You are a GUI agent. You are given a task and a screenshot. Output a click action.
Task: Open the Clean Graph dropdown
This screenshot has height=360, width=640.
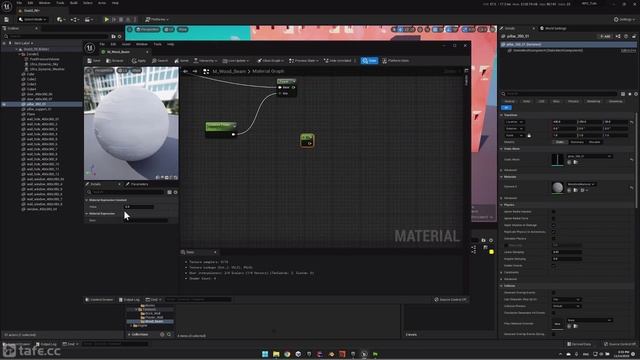click(271, 60)
